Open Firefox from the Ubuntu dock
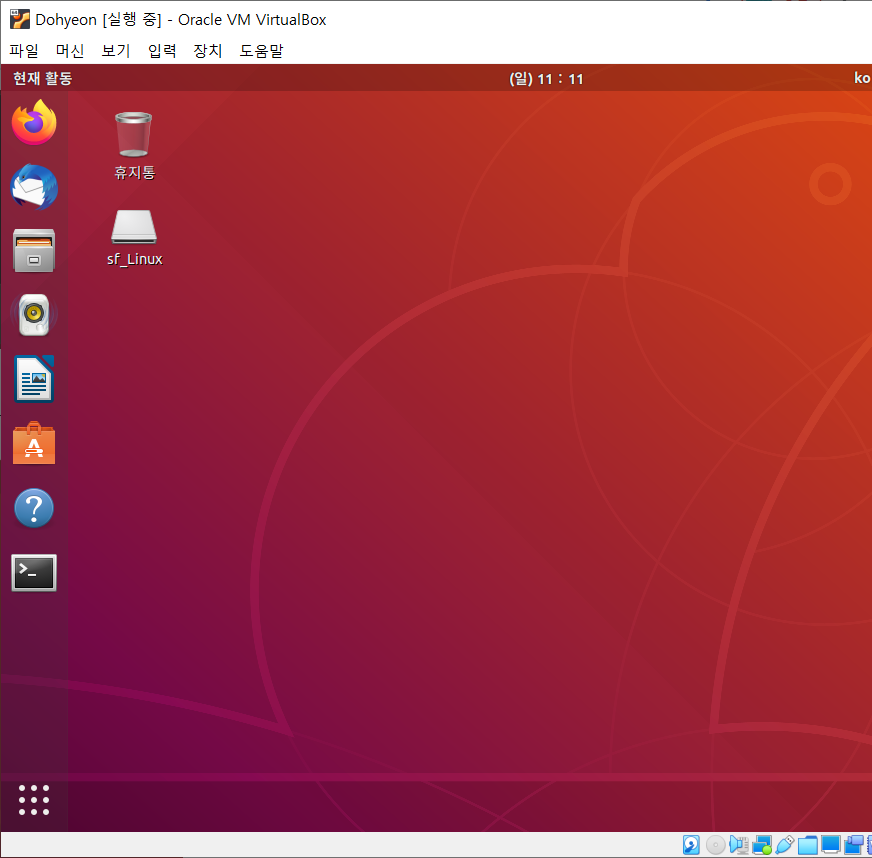Image resolution: width=872 pixels, height=858 pixels. pos(34,122)
